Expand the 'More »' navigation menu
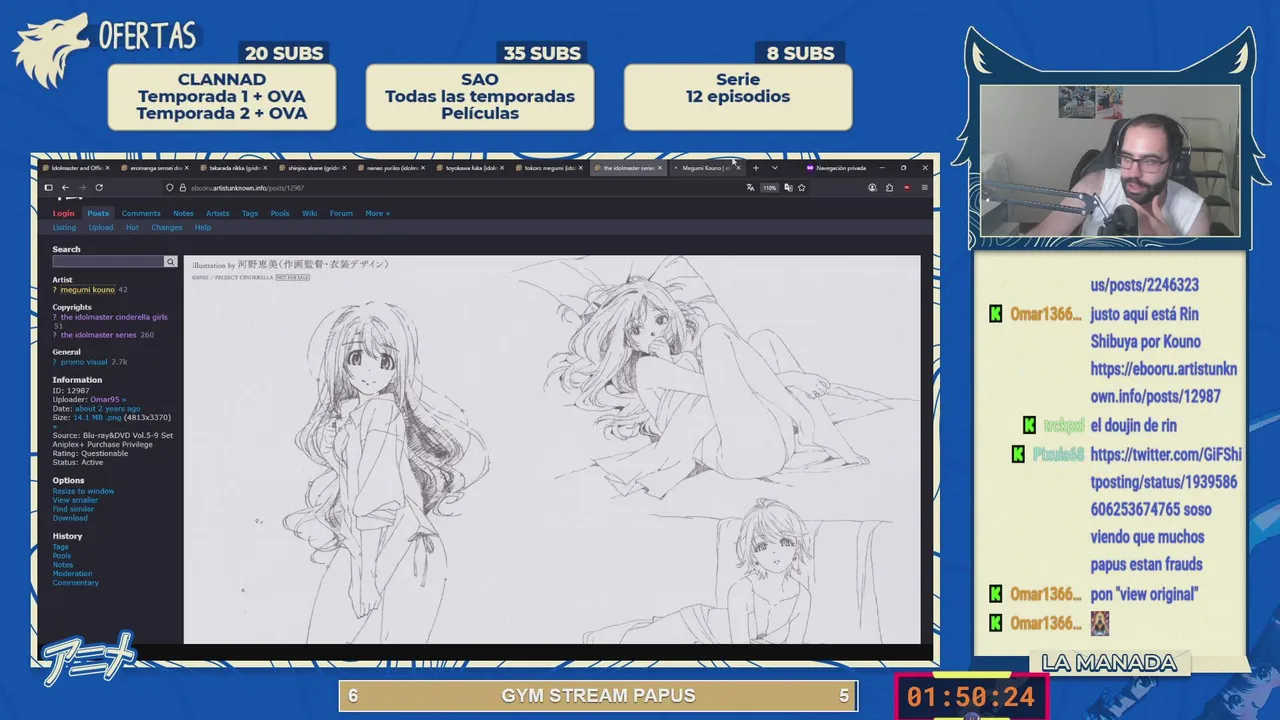The width and height of the screenshot is (1280, 720). coord(377,213)
